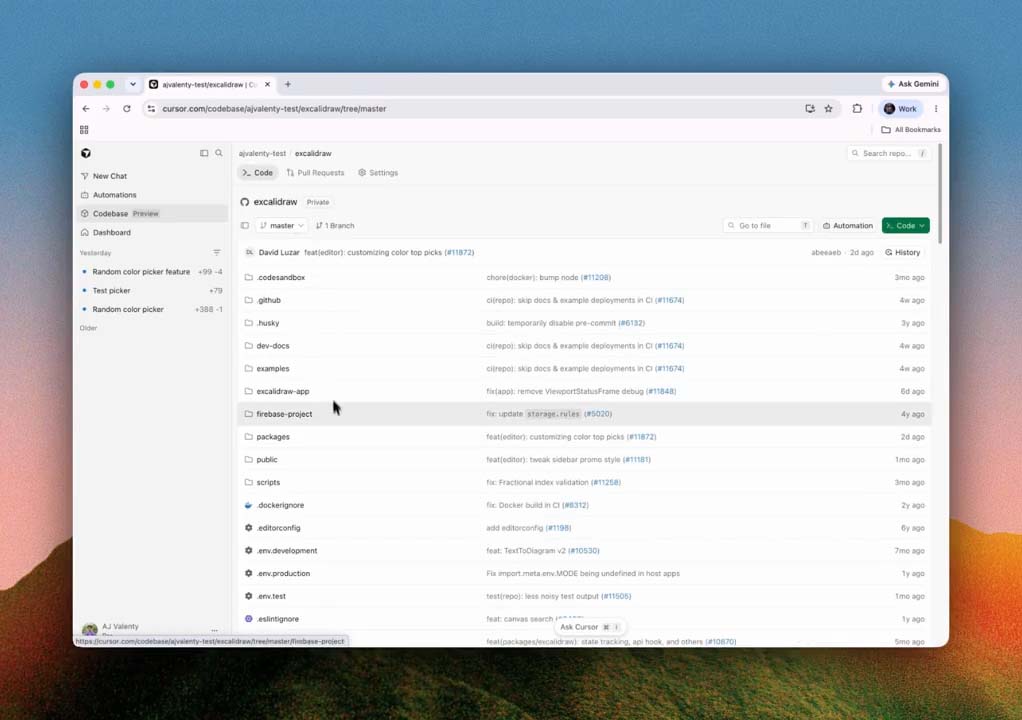
Task: Open the packages folder
Action: (273, 437)
